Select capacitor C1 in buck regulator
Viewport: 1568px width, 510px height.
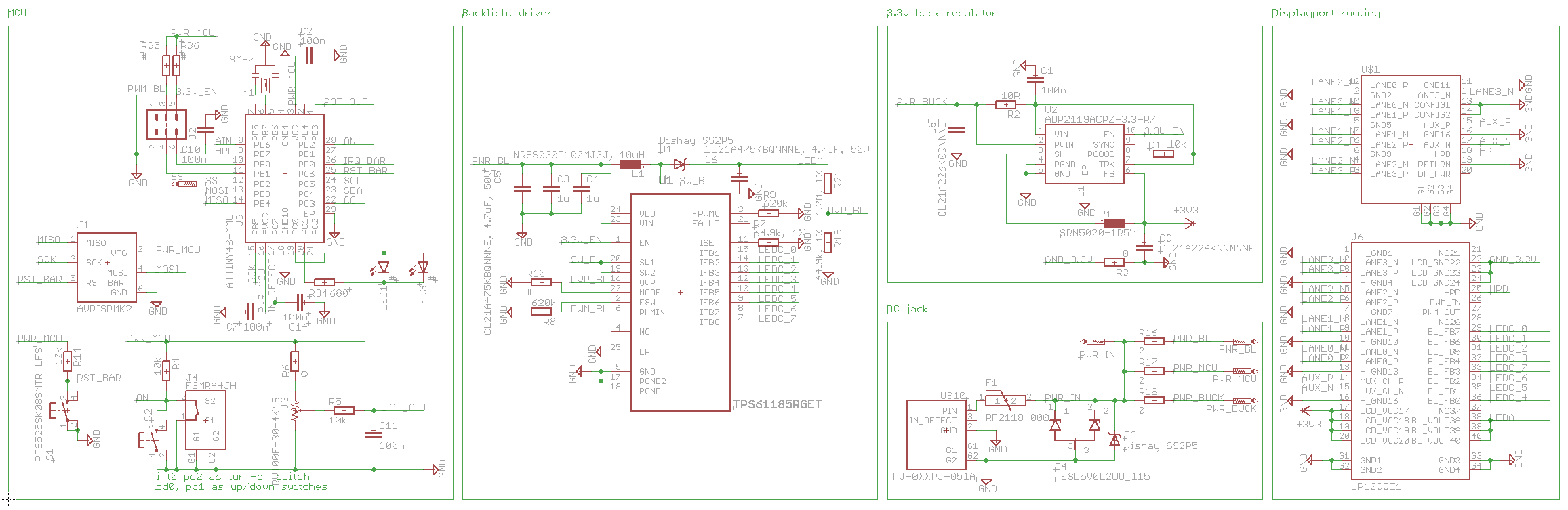1035,79
